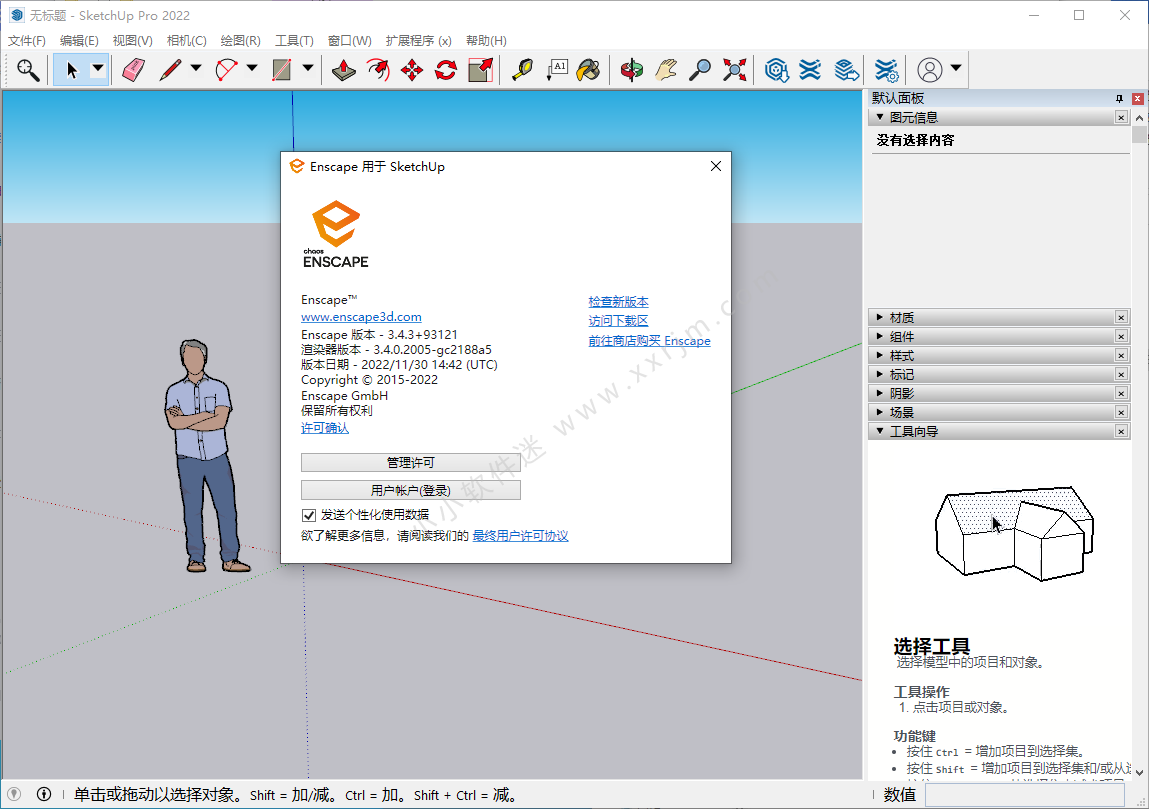Click the geolocation icon in status bar
Screen dimensions: 1149x809
point(14,794)
